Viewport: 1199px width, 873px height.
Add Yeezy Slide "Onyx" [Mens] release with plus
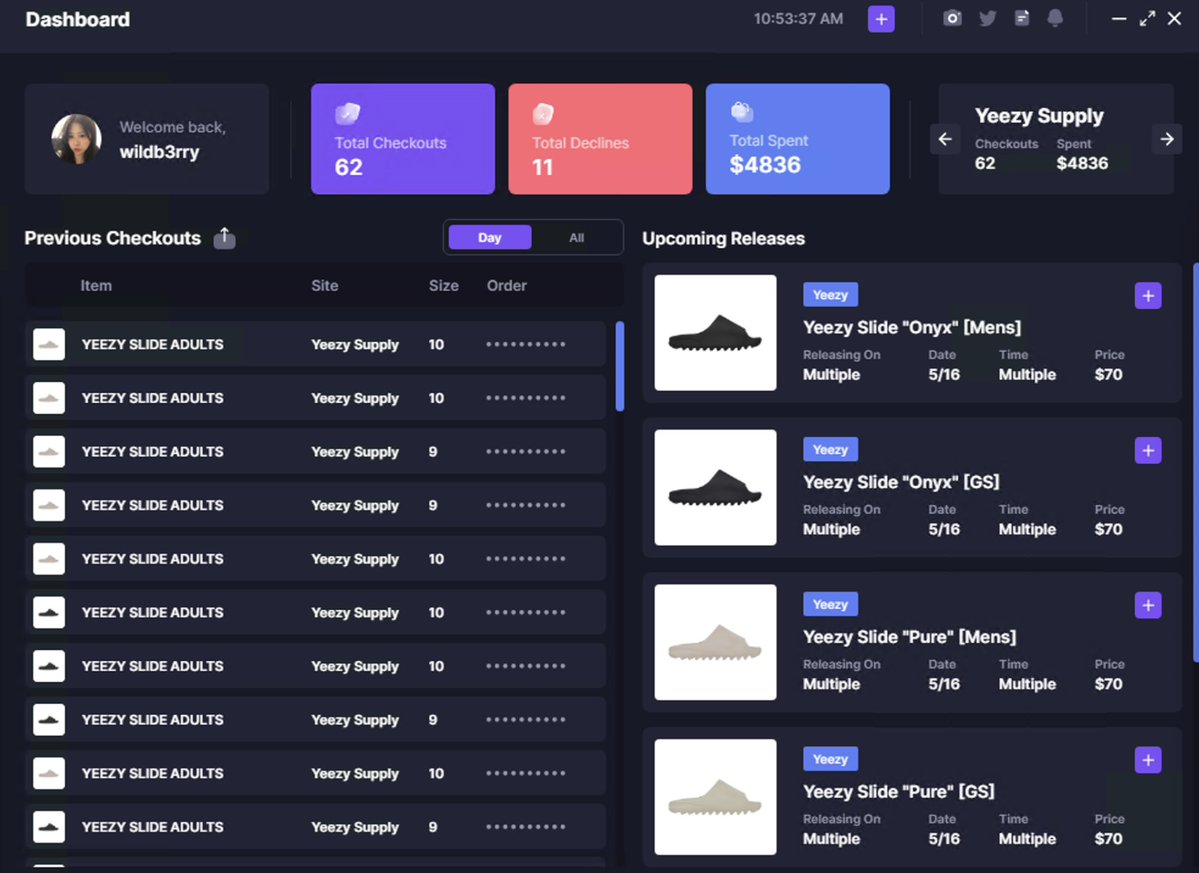(x=1148, y=296)
